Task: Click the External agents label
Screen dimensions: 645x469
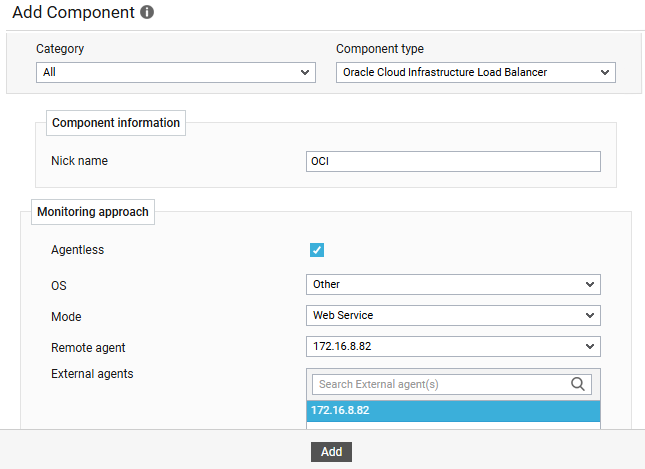Action: pos(92,374)
